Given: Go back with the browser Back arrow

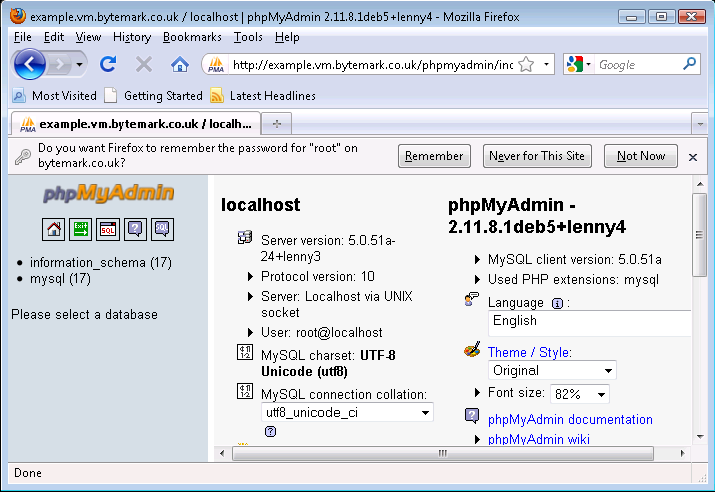Looking at the screenshot, I should [x=30, y=64].
